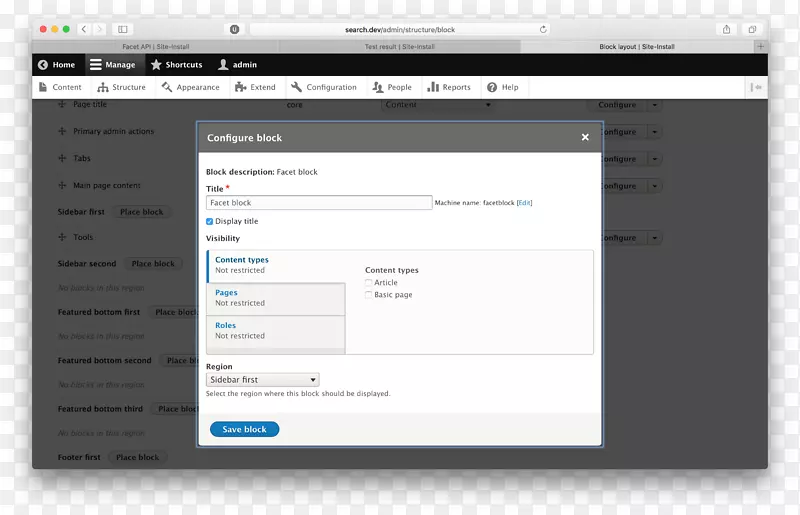Image resolution: width=800 pixels, height=515 pixels.
Task: Check the Article content type
Action: click(369, 283)
